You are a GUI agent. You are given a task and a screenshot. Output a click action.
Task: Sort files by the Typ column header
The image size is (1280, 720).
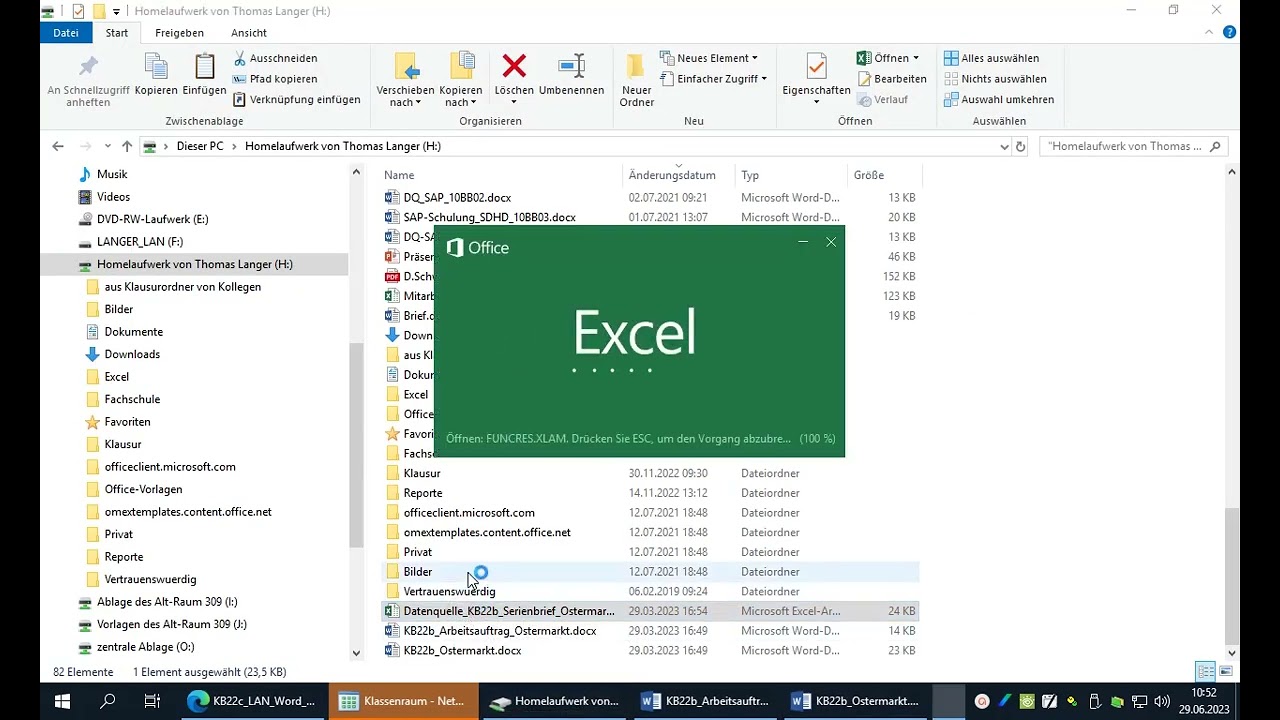[x=791, y=175]
